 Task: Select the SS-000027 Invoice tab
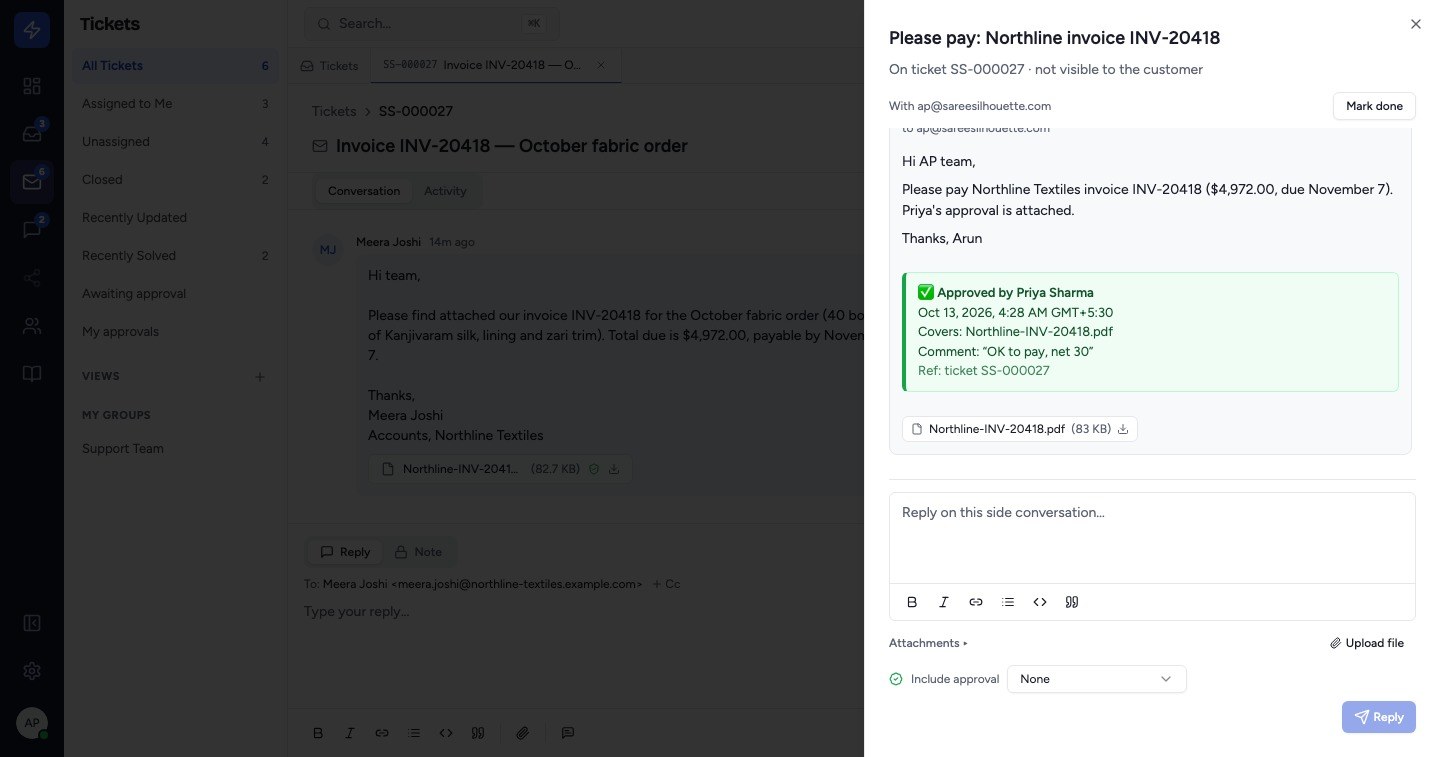click(496, 65)
